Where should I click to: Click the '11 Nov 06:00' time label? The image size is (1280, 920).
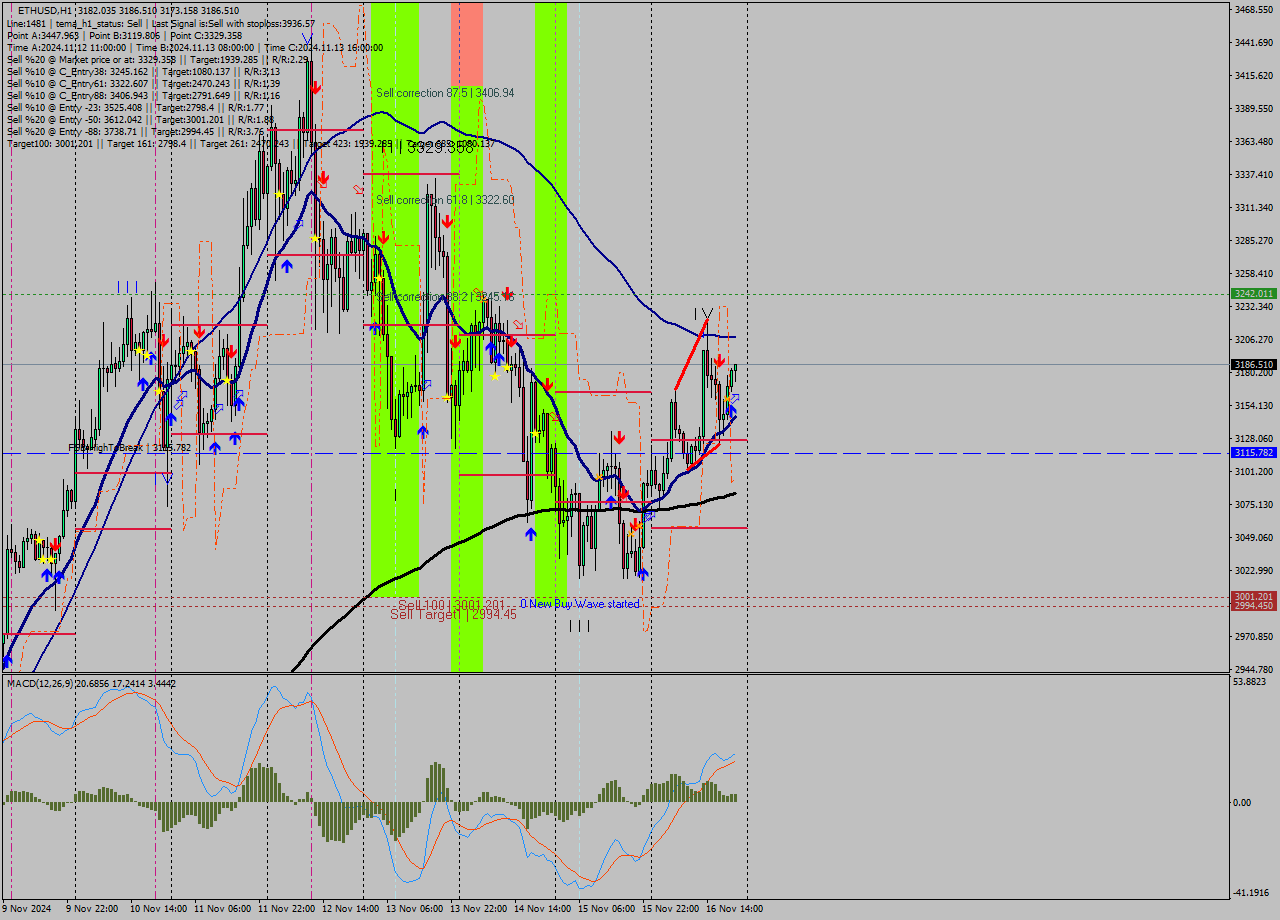point(223,909)
